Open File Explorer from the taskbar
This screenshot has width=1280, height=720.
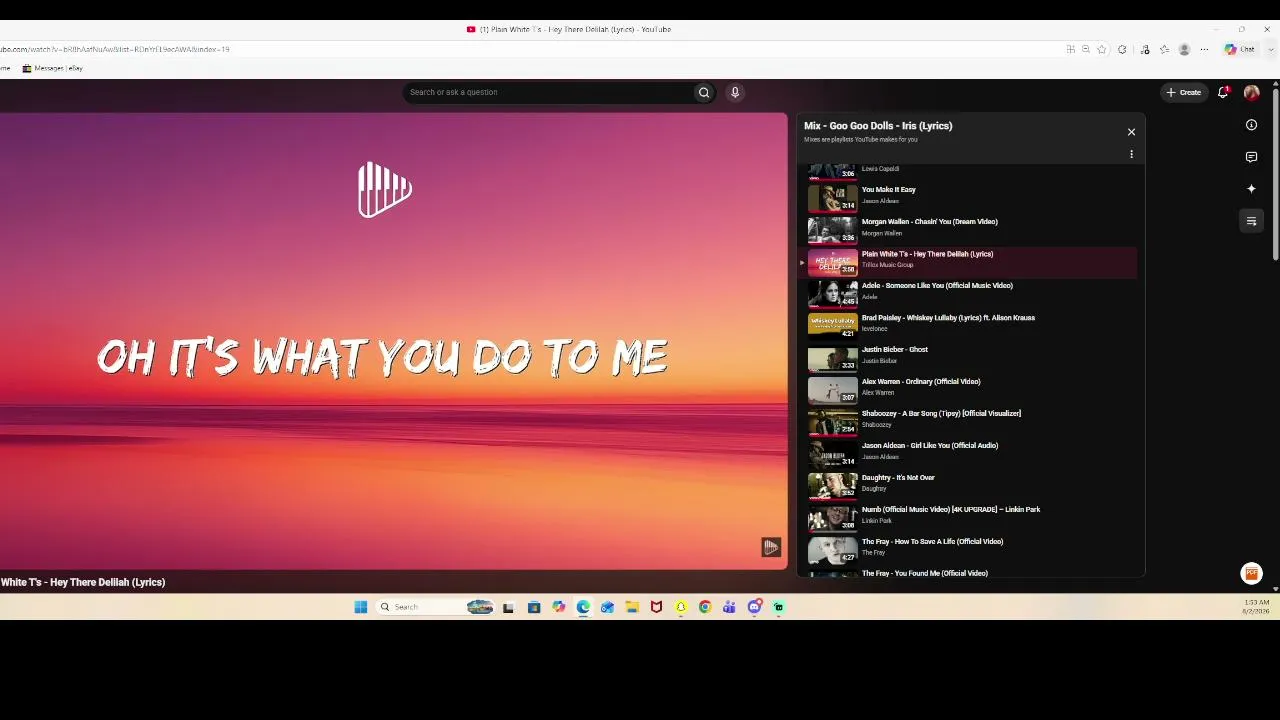coord(632,607)
